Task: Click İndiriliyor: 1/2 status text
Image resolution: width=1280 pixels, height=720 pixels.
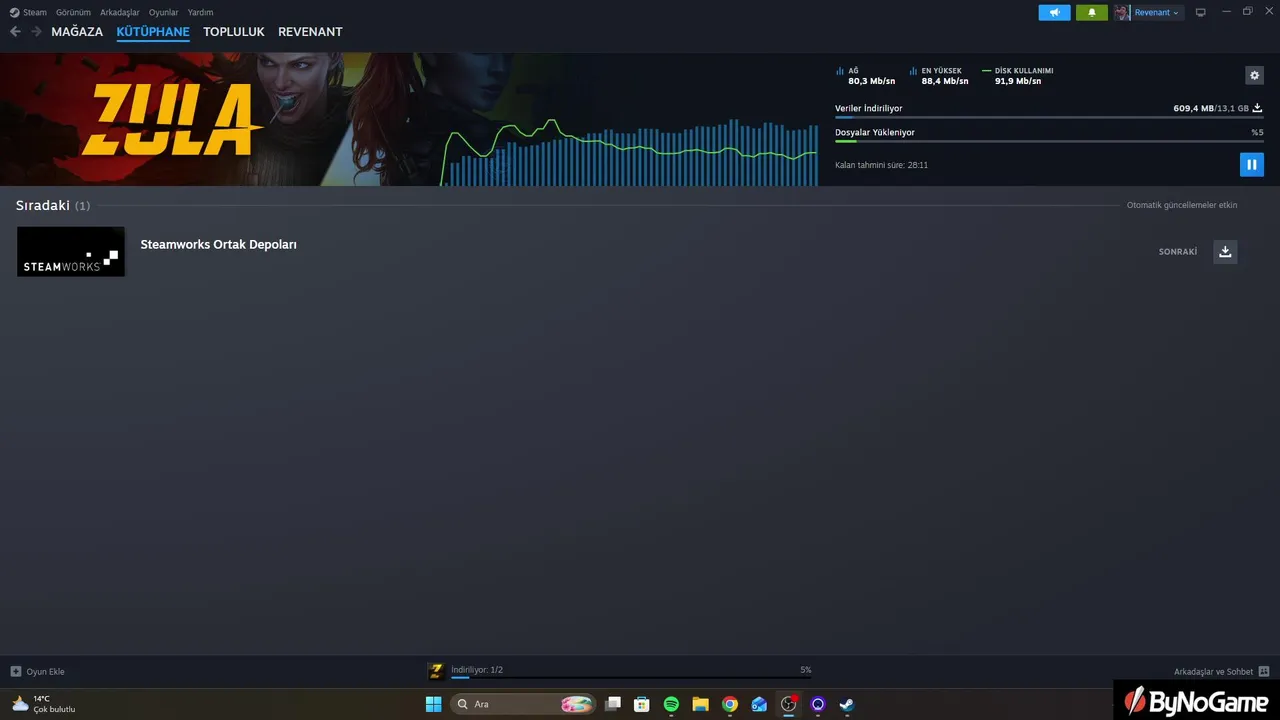Action: click(477, 670)
